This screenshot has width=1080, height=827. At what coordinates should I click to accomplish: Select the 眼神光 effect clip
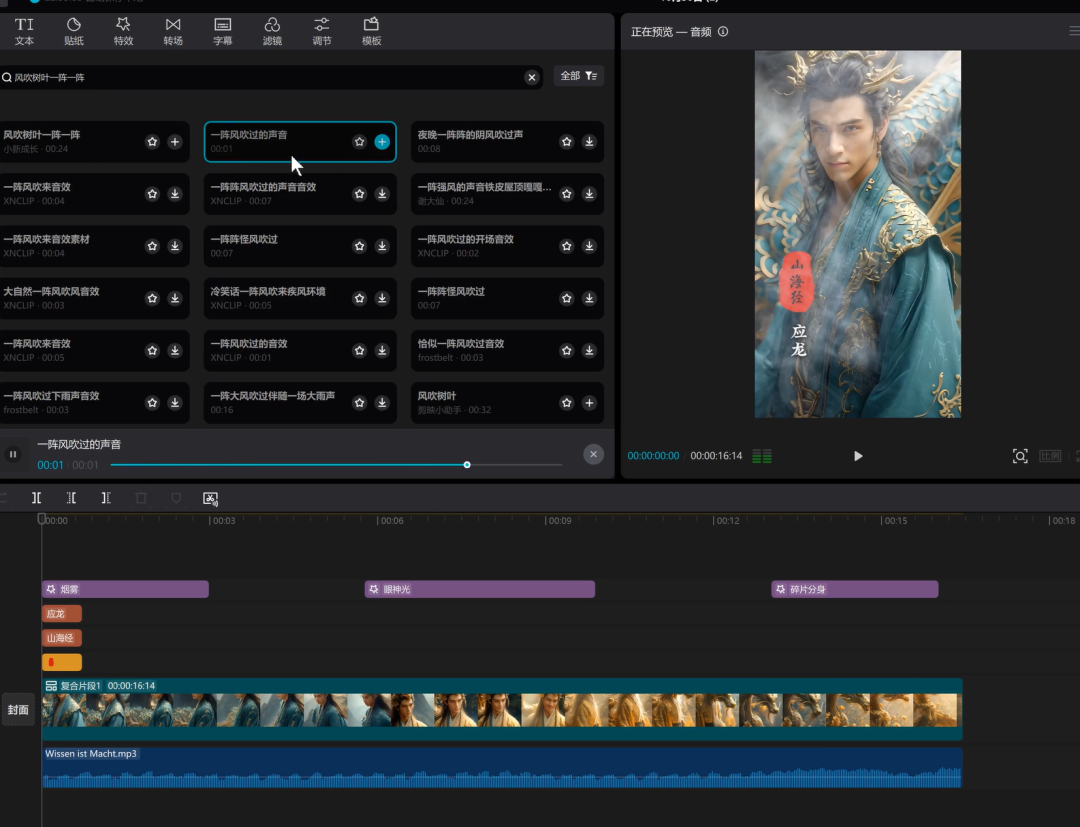[x=479, y=589]
